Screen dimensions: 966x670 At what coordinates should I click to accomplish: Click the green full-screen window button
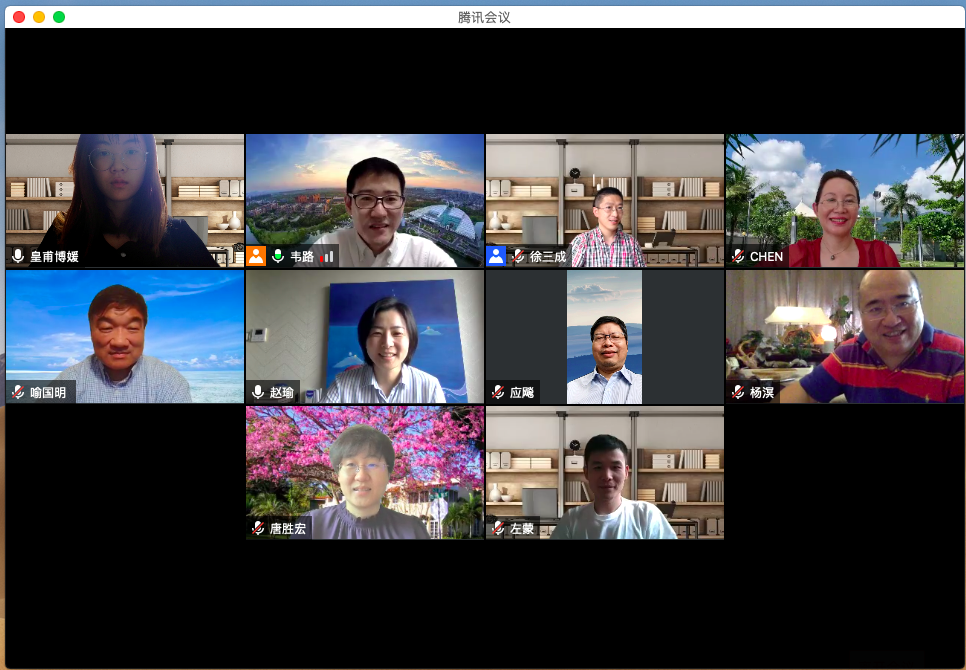pyautogui.click(x=59, y=17)
